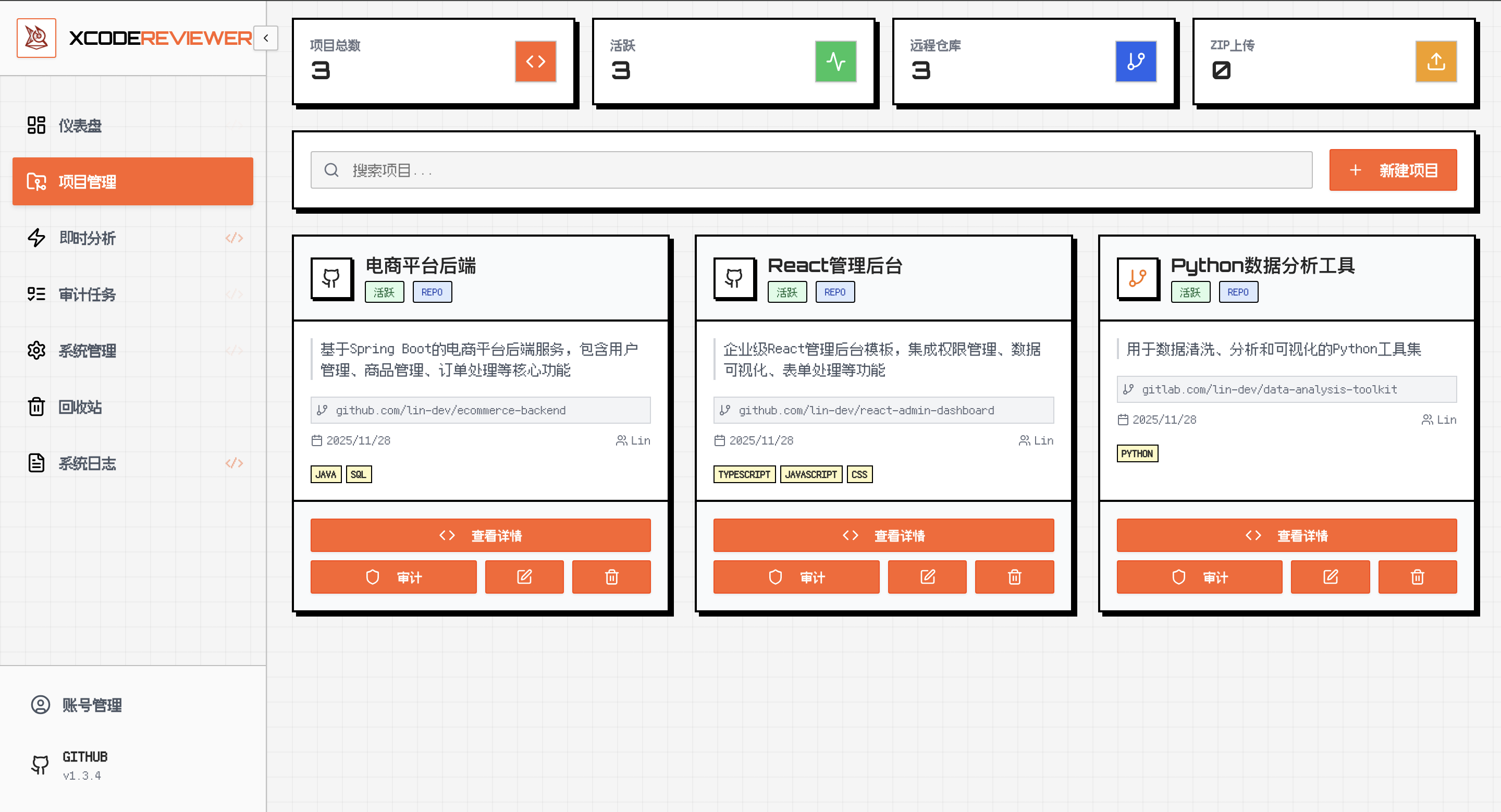This screenshot has height=812, width=1501.
Task: Click 查看详情 on the React管理后台 card
Action: (883, 535)
